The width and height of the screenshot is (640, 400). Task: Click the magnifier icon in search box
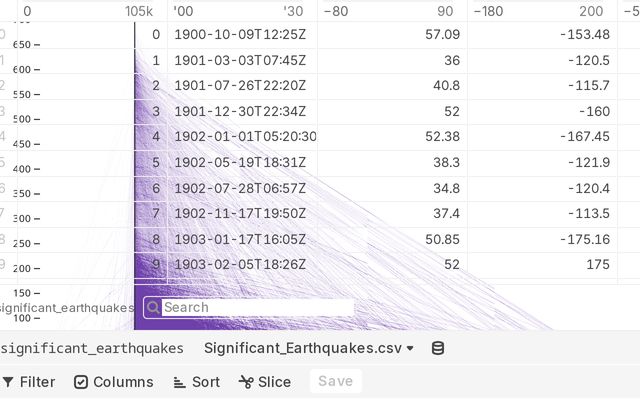[153, 308]
